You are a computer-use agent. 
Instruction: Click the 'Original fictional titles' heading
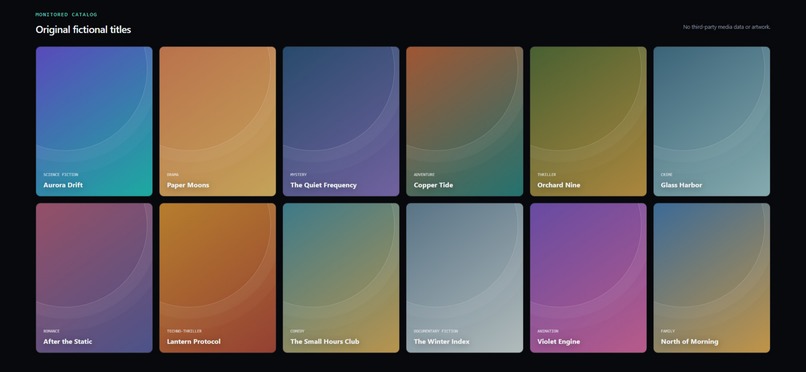point(83,30)
